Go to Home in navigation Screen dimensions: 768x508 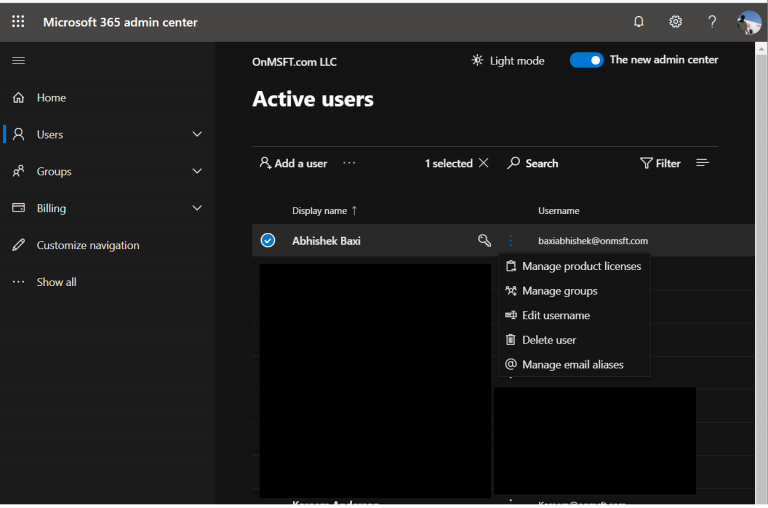[x=51, y=97]
